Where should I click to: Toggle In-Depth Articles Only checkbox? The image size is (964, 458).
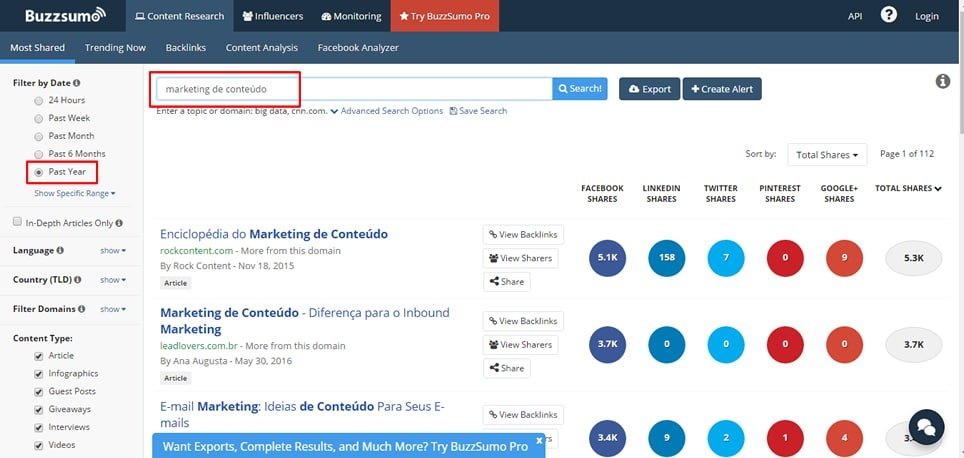pos(17,222)
